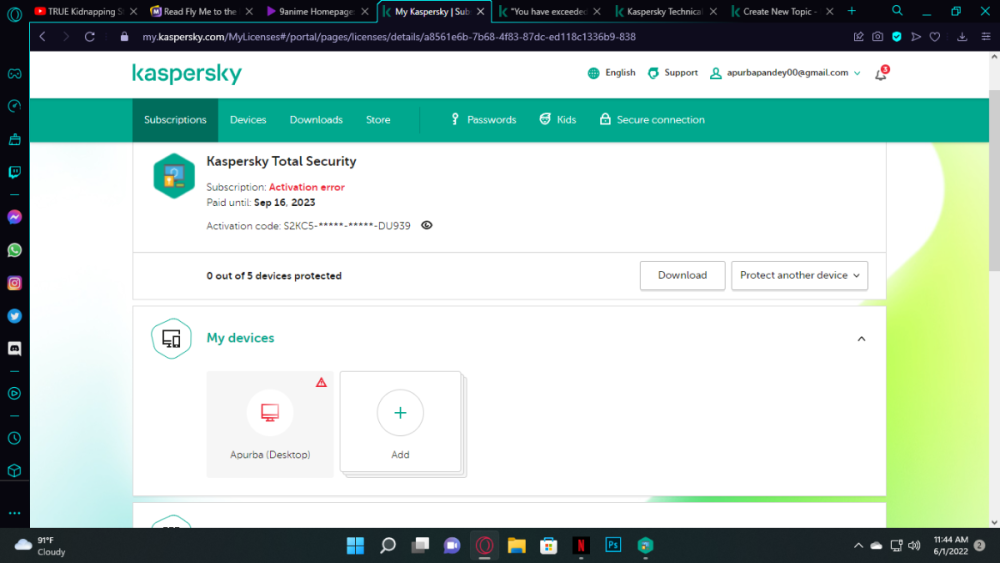Open Instagram in Opera sidebar
The height and width of the screenshot is (563, 1000).
(14, 283)
